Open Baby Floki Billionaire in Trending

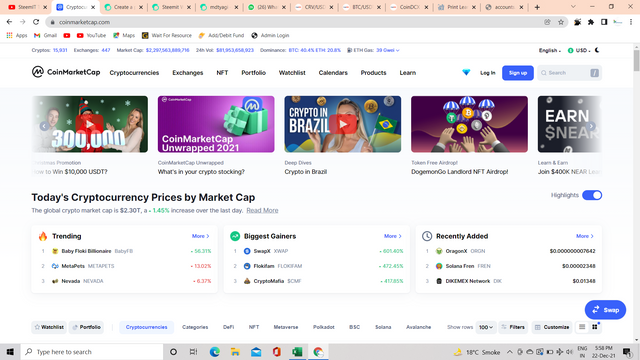[86, 251]
